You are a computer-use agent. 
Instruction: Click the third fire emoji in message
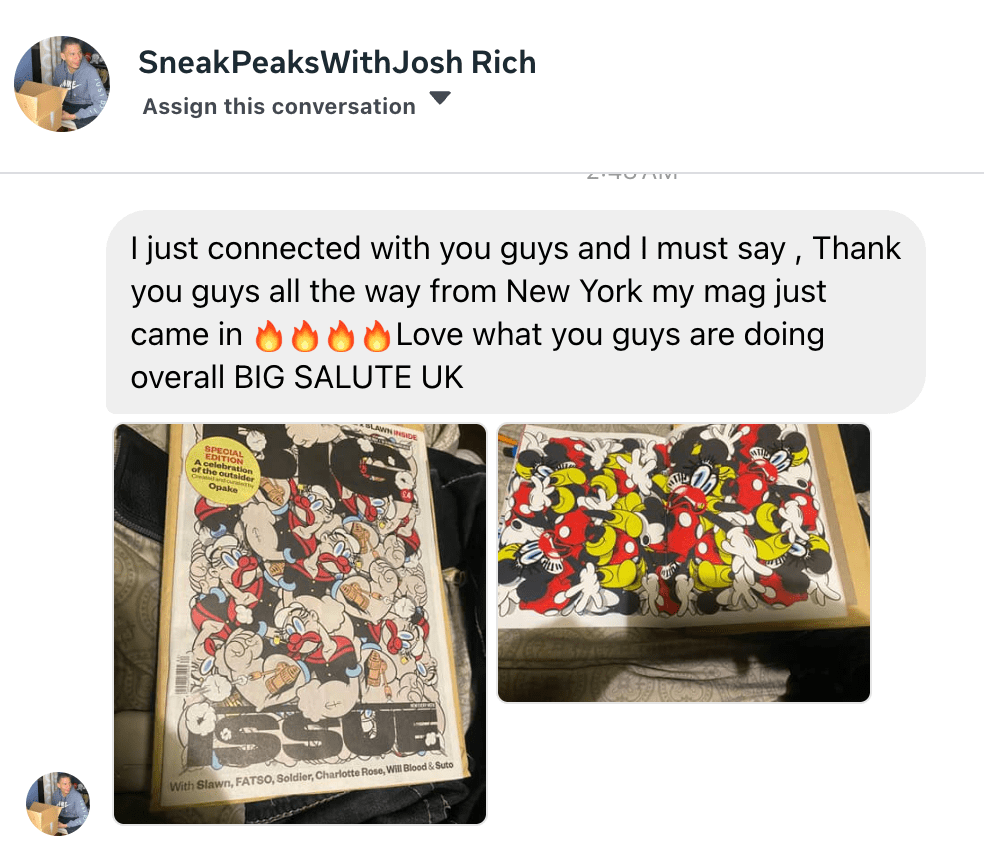[341, 336]
